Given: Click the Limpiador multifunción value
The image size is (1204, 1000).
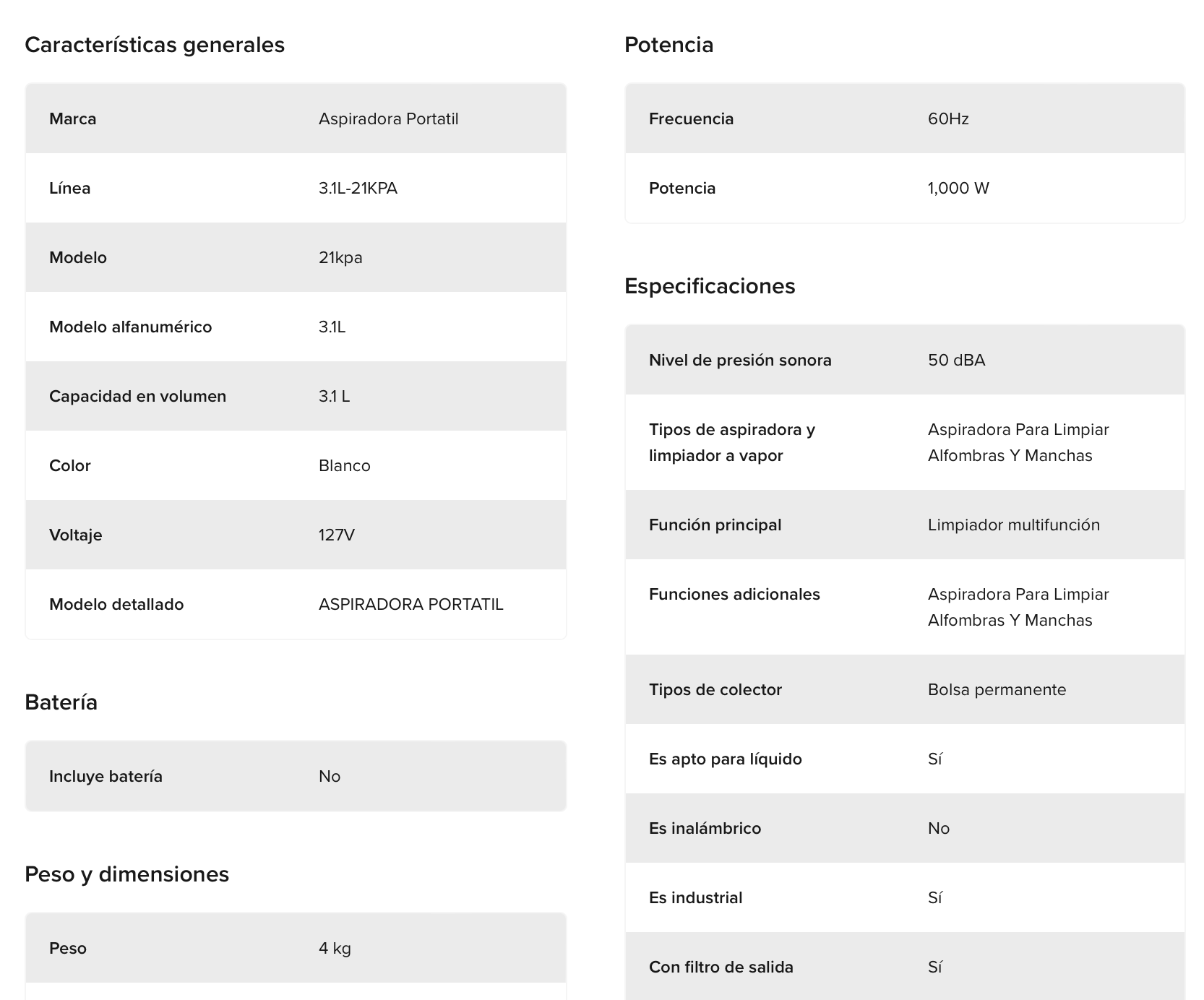Looking at the screenshot, I should (x=1013, y=525).
